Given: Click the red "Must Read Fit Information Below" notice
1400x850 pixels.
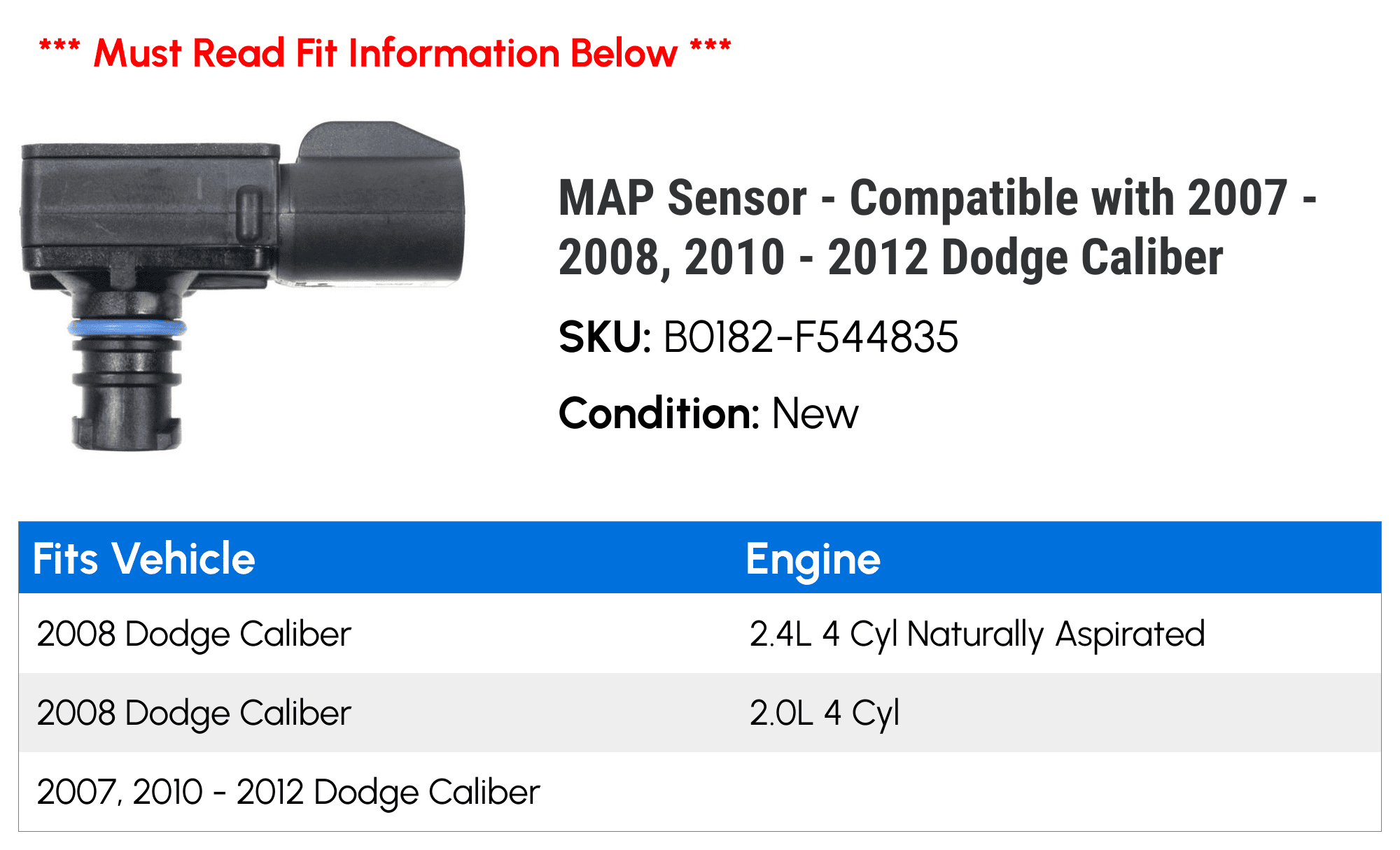Looking at the screenshot, I should (385, 53).
